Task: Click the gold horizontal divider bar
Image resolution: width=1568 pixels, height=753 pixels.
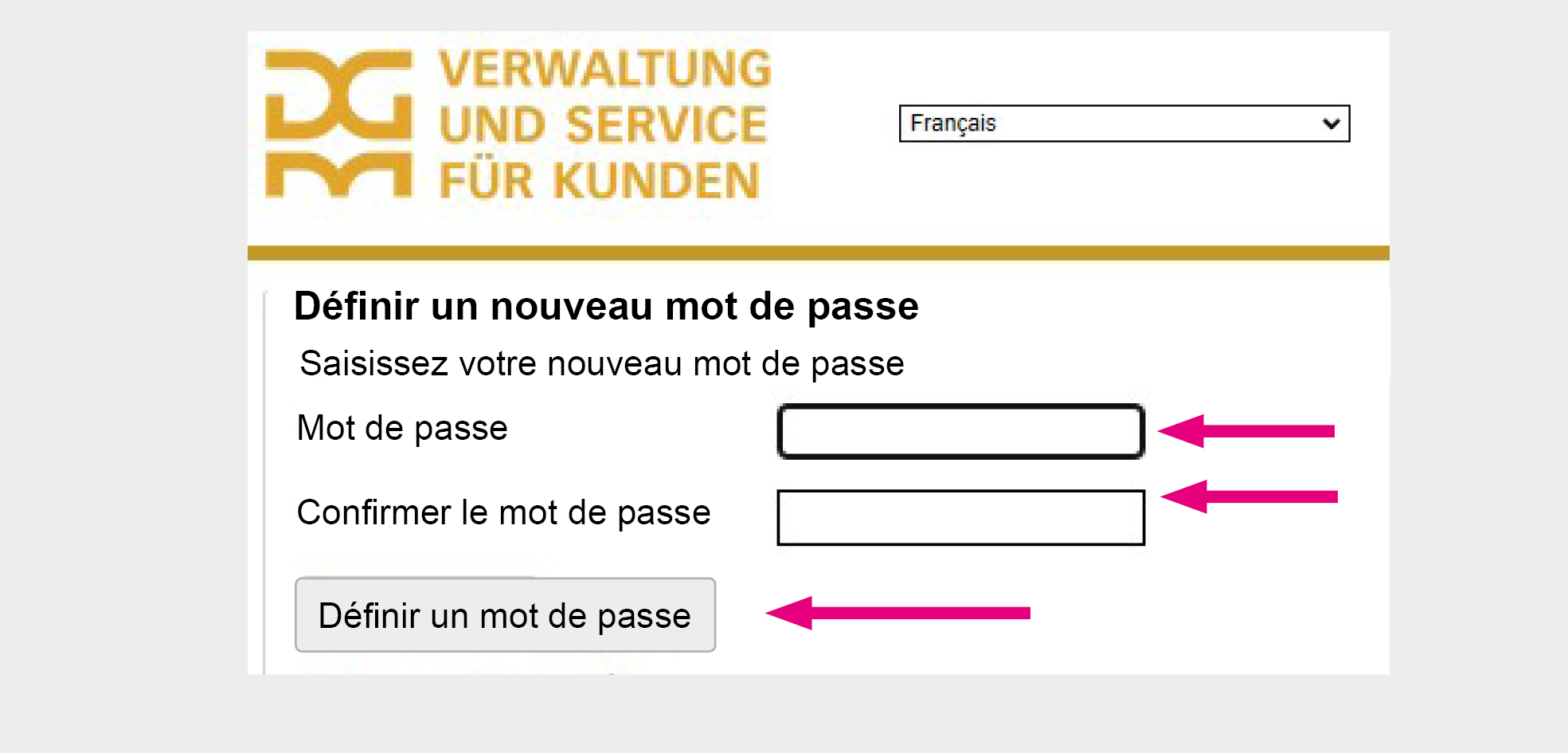Action: (818, 253)
